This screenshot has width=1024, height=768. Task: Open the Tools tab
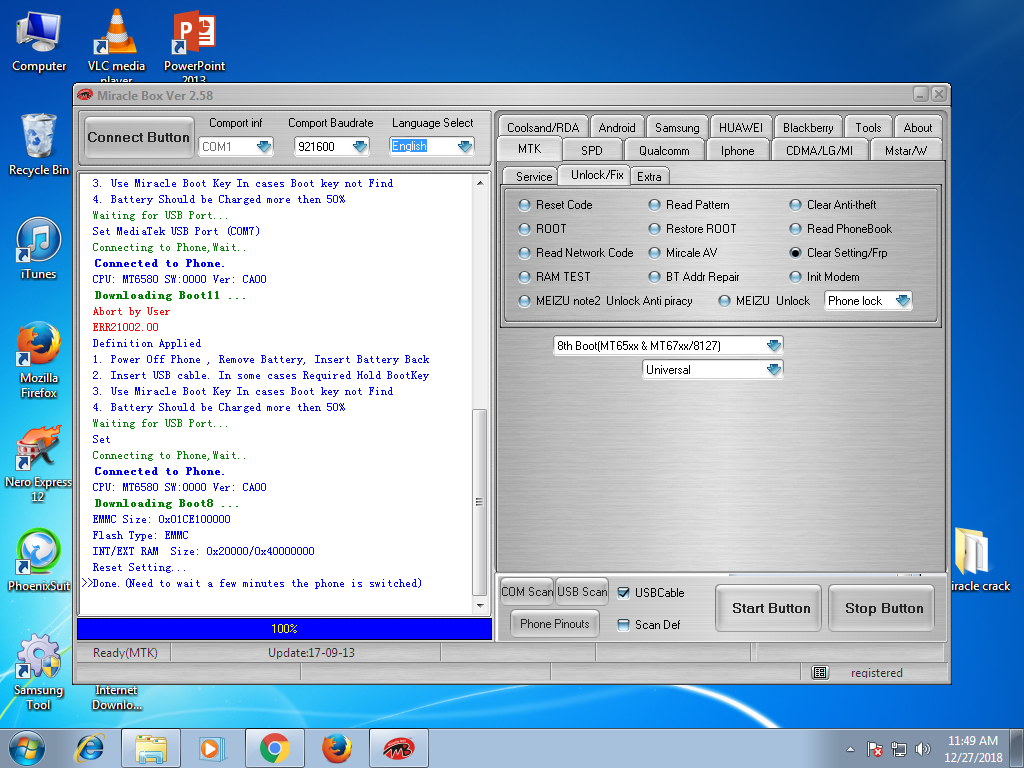tap(869, 127)
